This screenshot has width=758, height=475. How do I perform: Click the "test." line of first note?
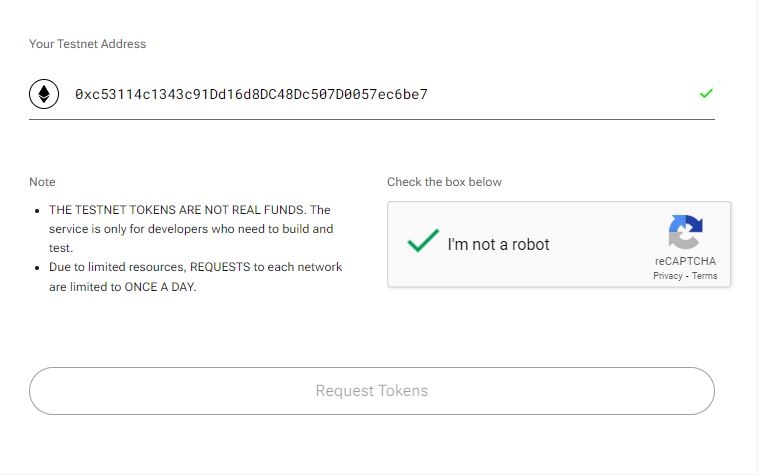(61, 248)
